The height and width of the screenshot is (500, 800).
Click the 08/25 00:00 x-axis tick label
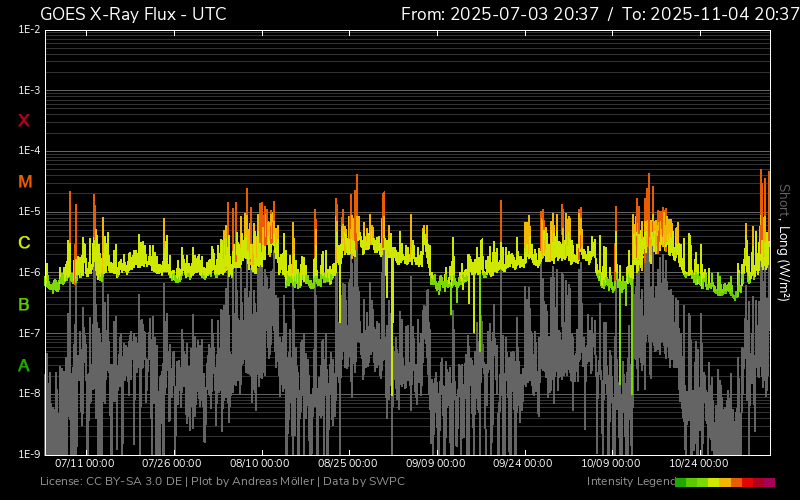[348, 464]
